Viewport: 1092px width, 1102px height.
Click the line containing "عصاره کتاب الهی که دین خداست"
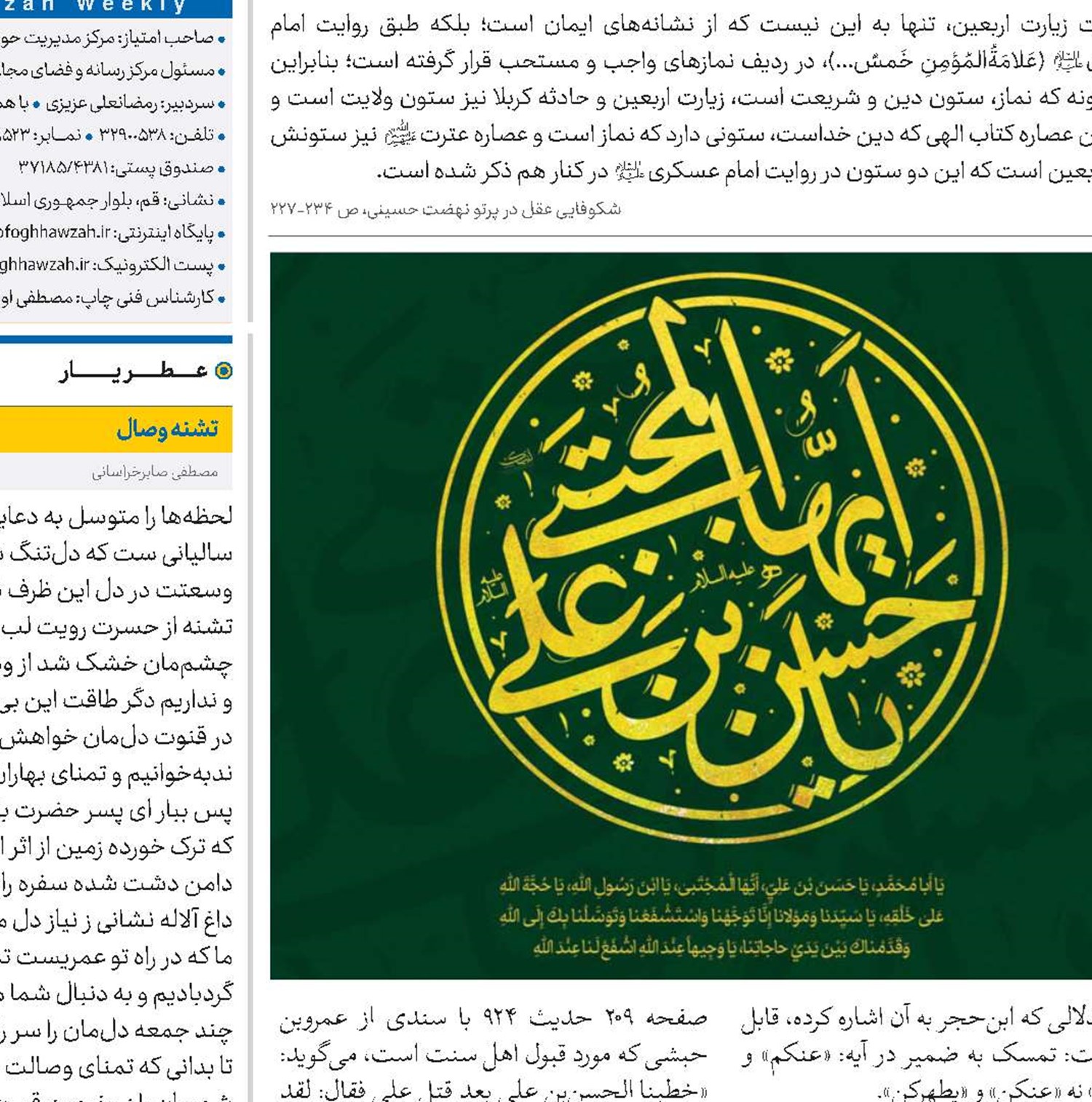point(681,135)
